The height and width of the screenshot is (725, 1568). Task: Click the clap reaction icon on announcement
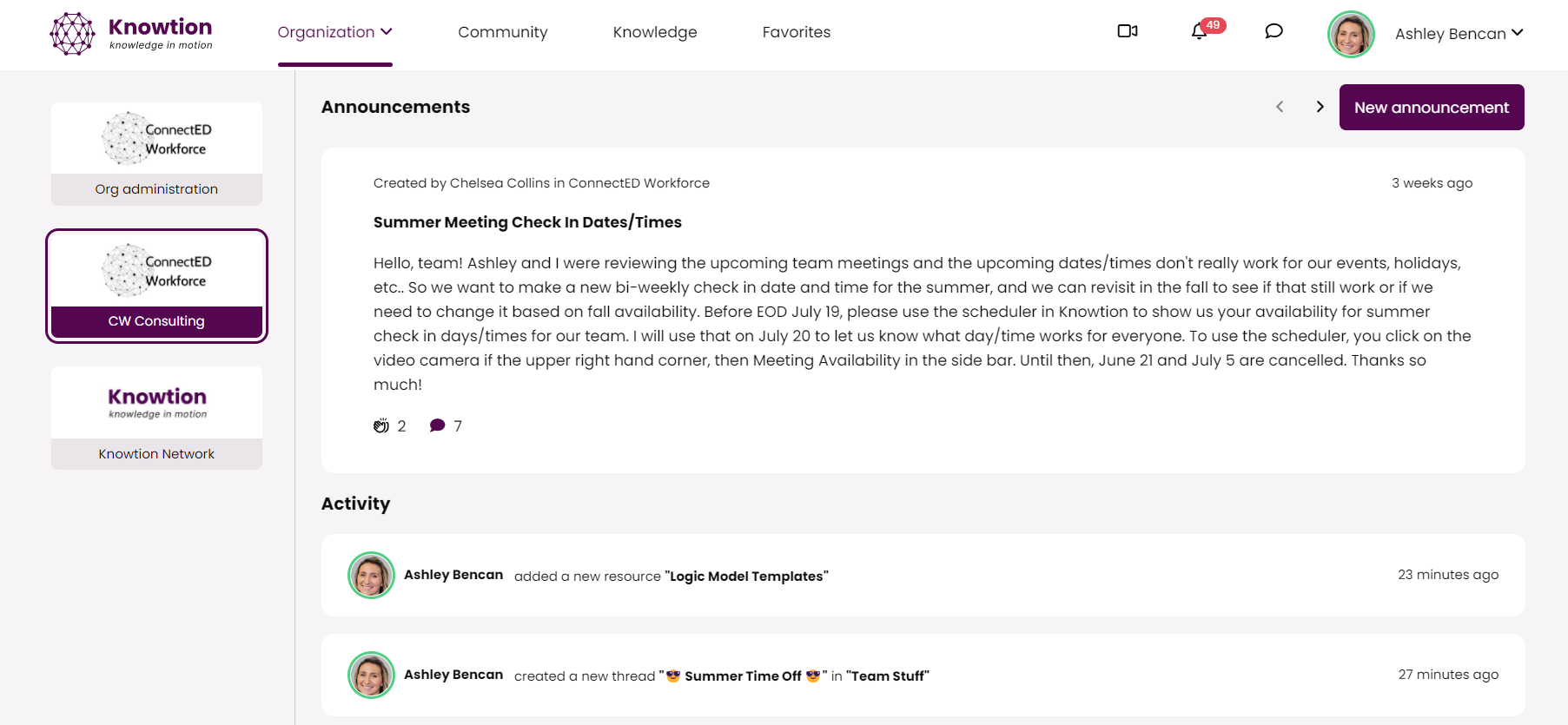pos(381,425)
